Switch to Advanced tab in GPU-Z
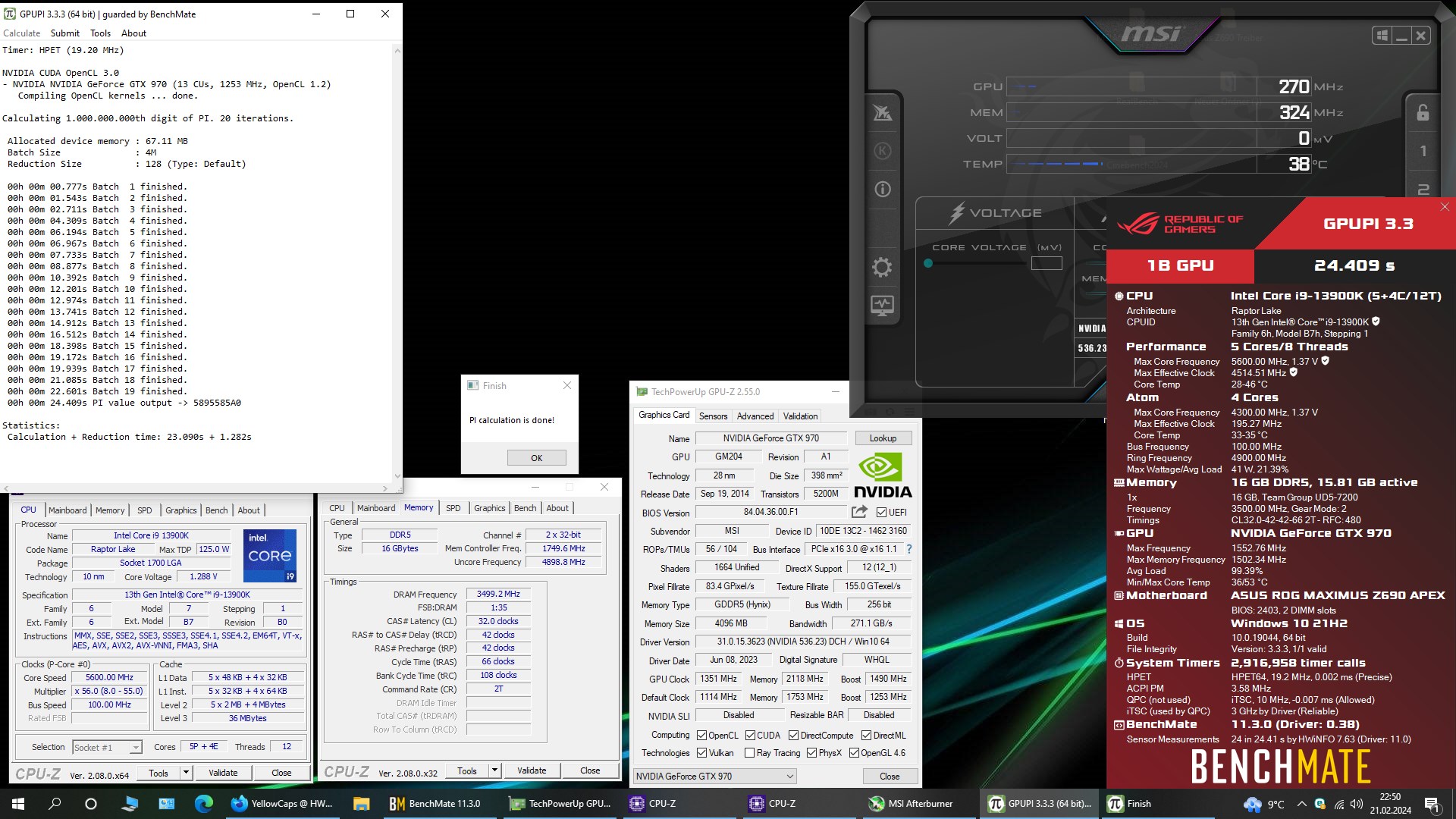This screenshot has height=819, width=1456. (x=755, y=416)
